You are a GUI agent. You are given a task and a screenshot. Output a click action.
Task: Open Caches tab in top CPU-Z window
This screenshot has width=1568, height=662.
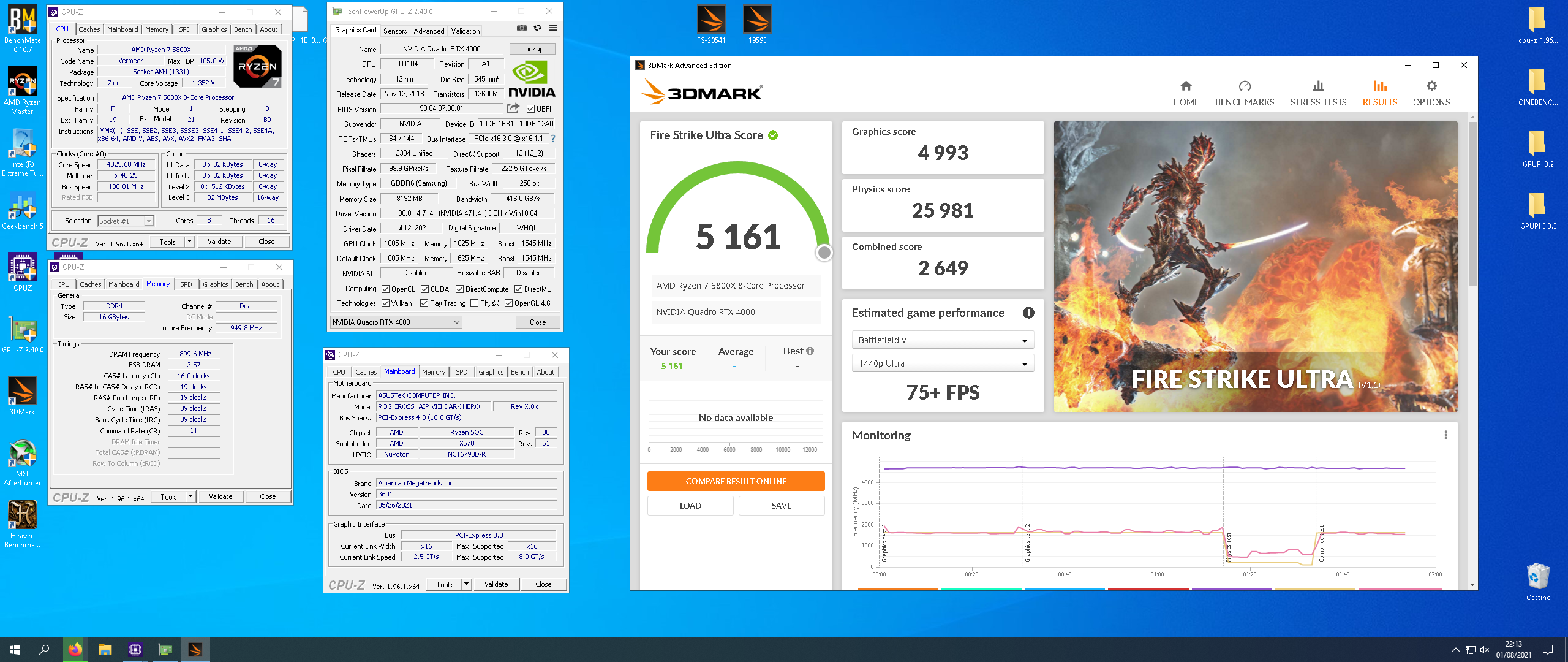pos(89,29)
